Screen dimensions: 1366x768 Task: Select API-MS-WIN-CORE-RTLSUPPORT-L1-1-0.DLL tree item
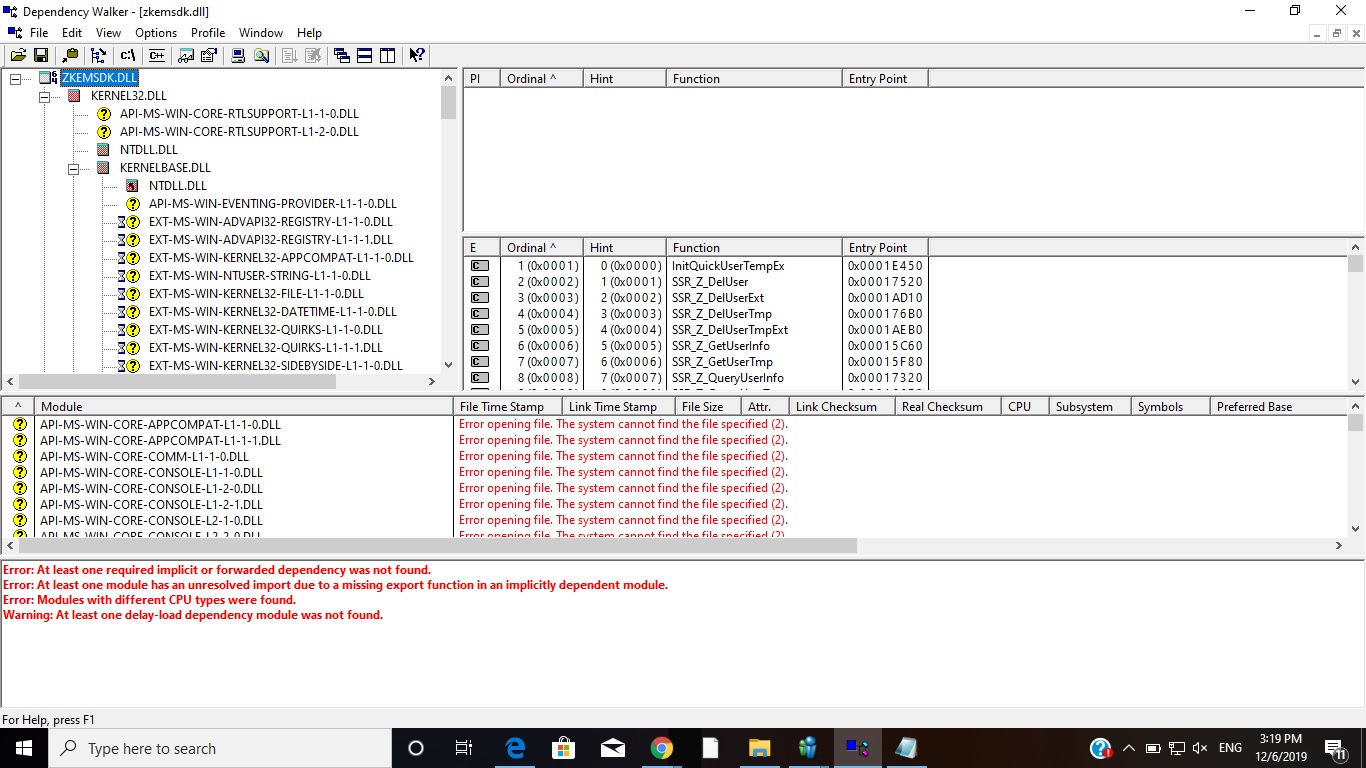(239, 114)
